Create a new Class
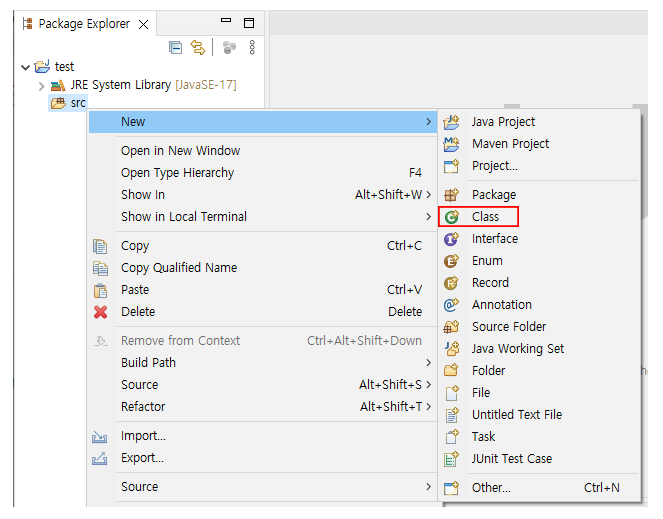663x519 pixels. point(540,217)
